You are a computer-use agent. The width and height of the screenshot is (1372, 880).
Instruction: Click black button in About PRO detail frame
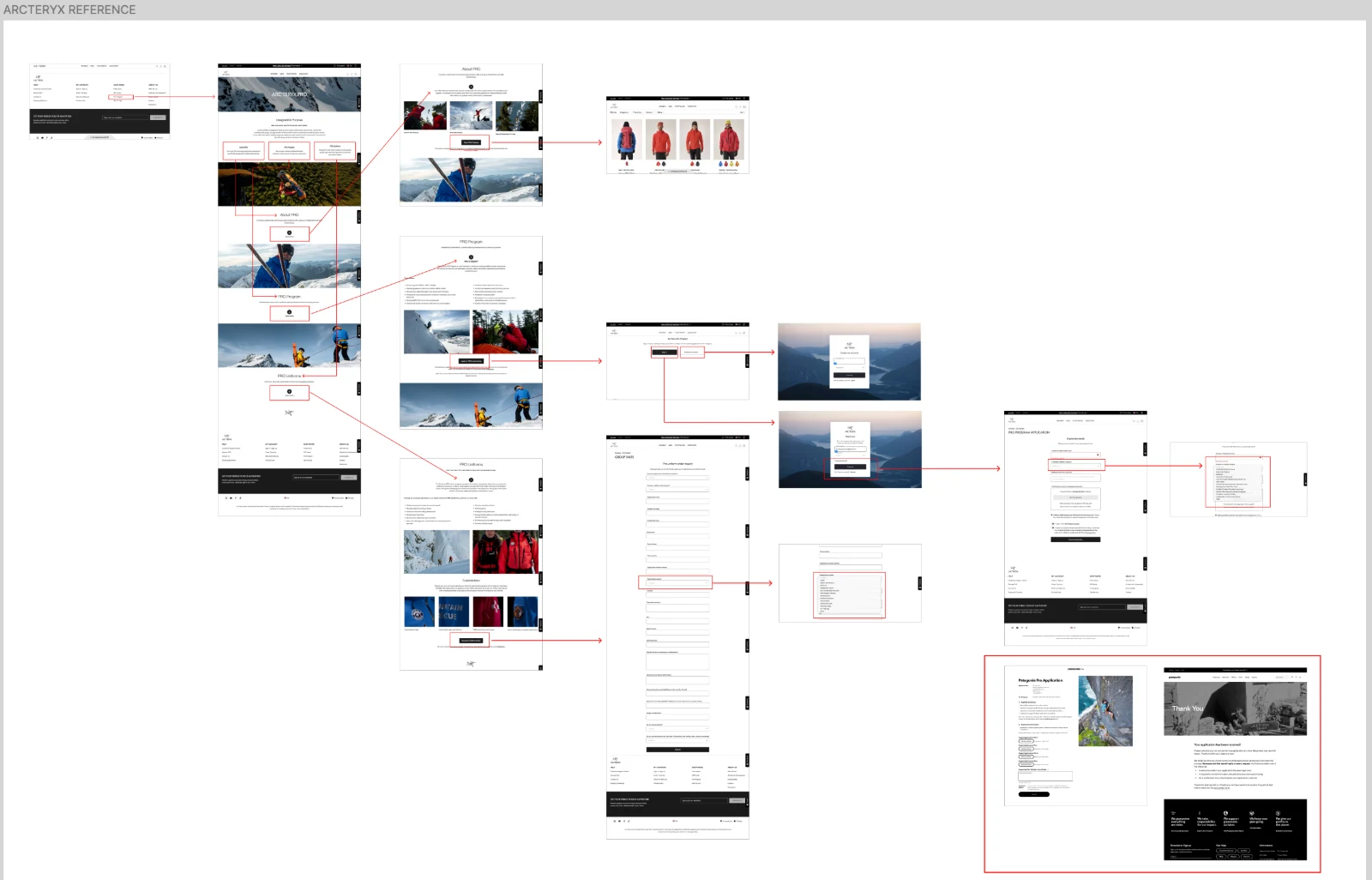coord(471,142)
